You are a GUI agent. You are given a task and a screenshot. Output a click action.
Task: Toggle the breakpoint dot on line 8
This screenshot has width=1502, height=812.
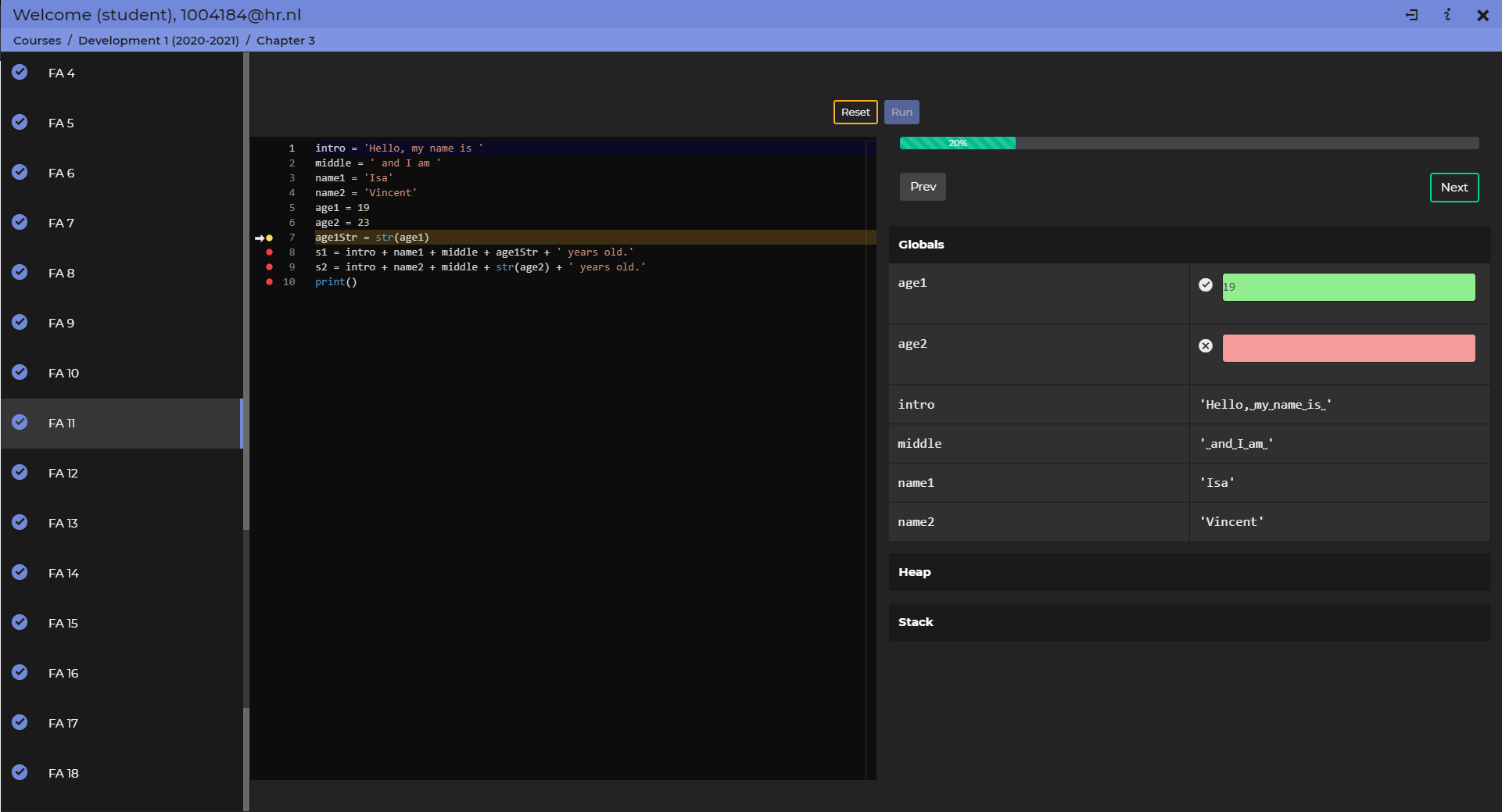[x=270, y=252]
